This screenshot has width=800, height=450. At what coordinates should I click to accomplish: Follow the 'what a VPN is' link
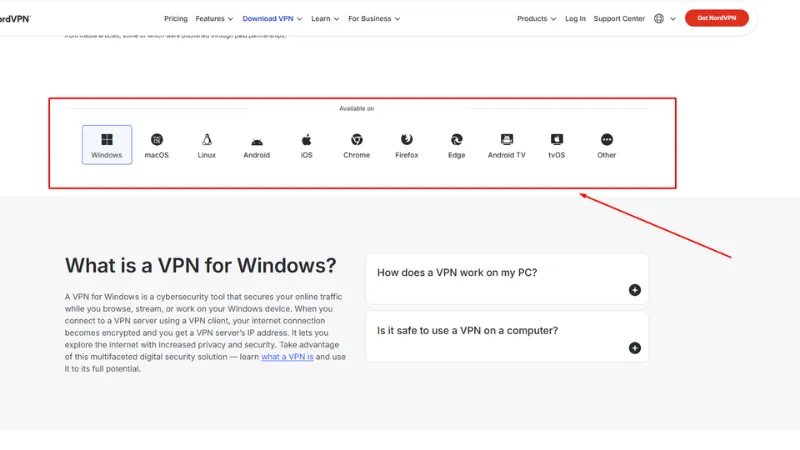click(x=287, y=357)
